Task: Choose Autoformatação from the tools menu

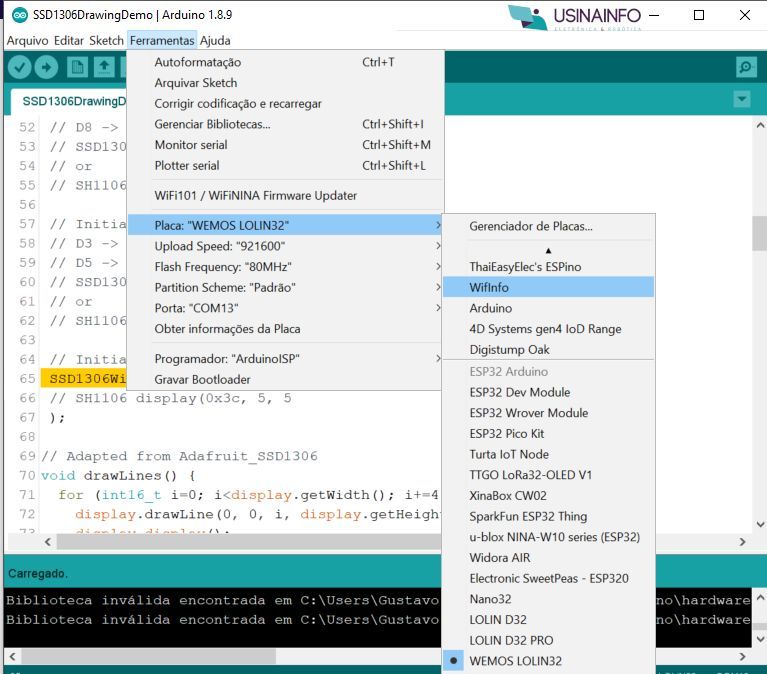Action: pos(285,62)
